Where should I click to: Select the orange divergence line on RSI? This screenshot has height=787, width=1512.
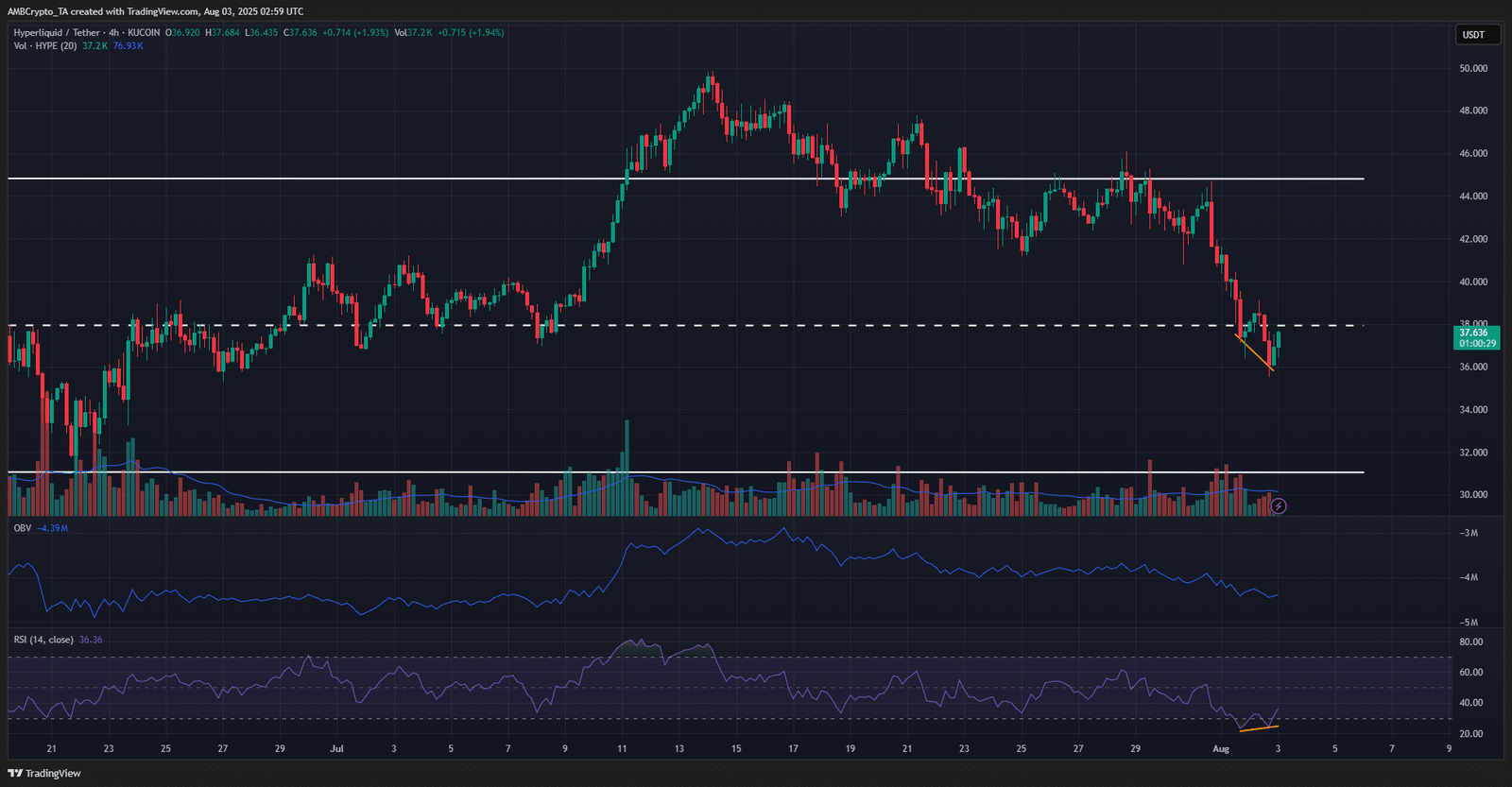(1259, 728)
